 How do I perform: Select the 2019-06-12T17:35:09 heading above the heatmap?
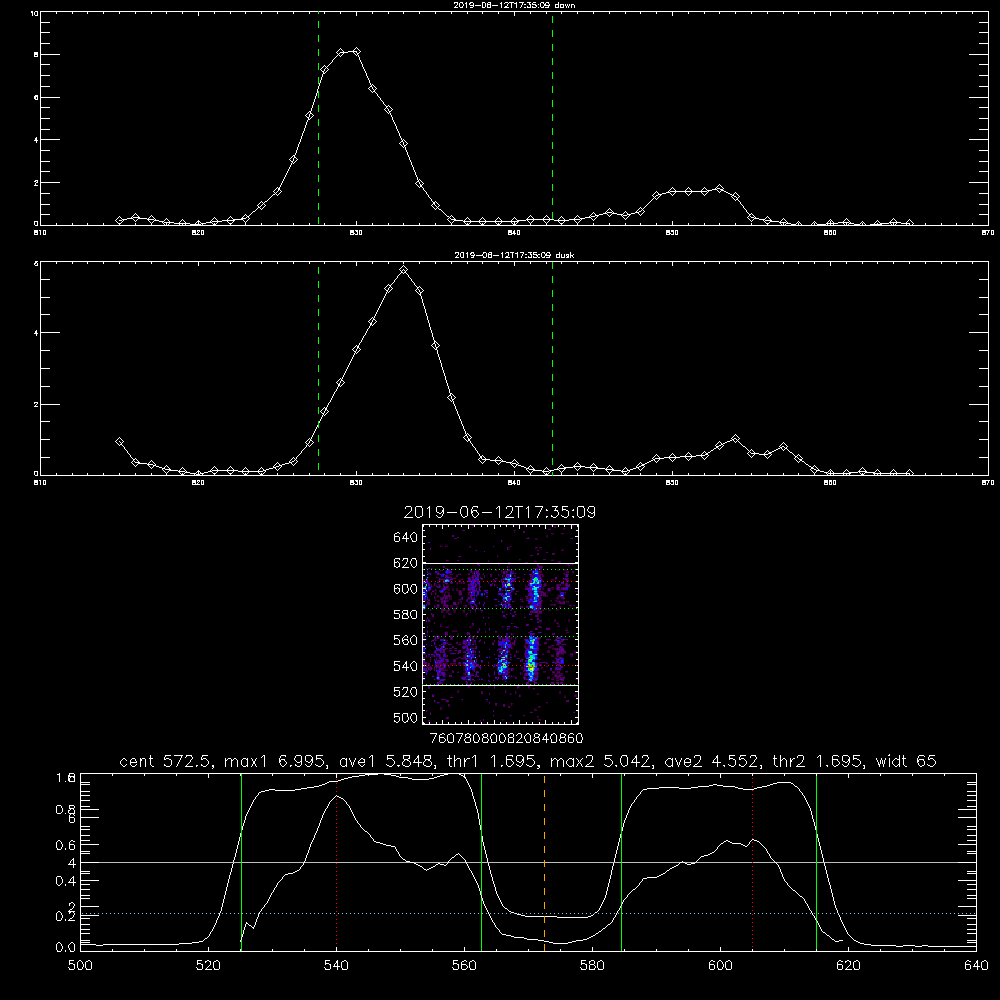499,512
